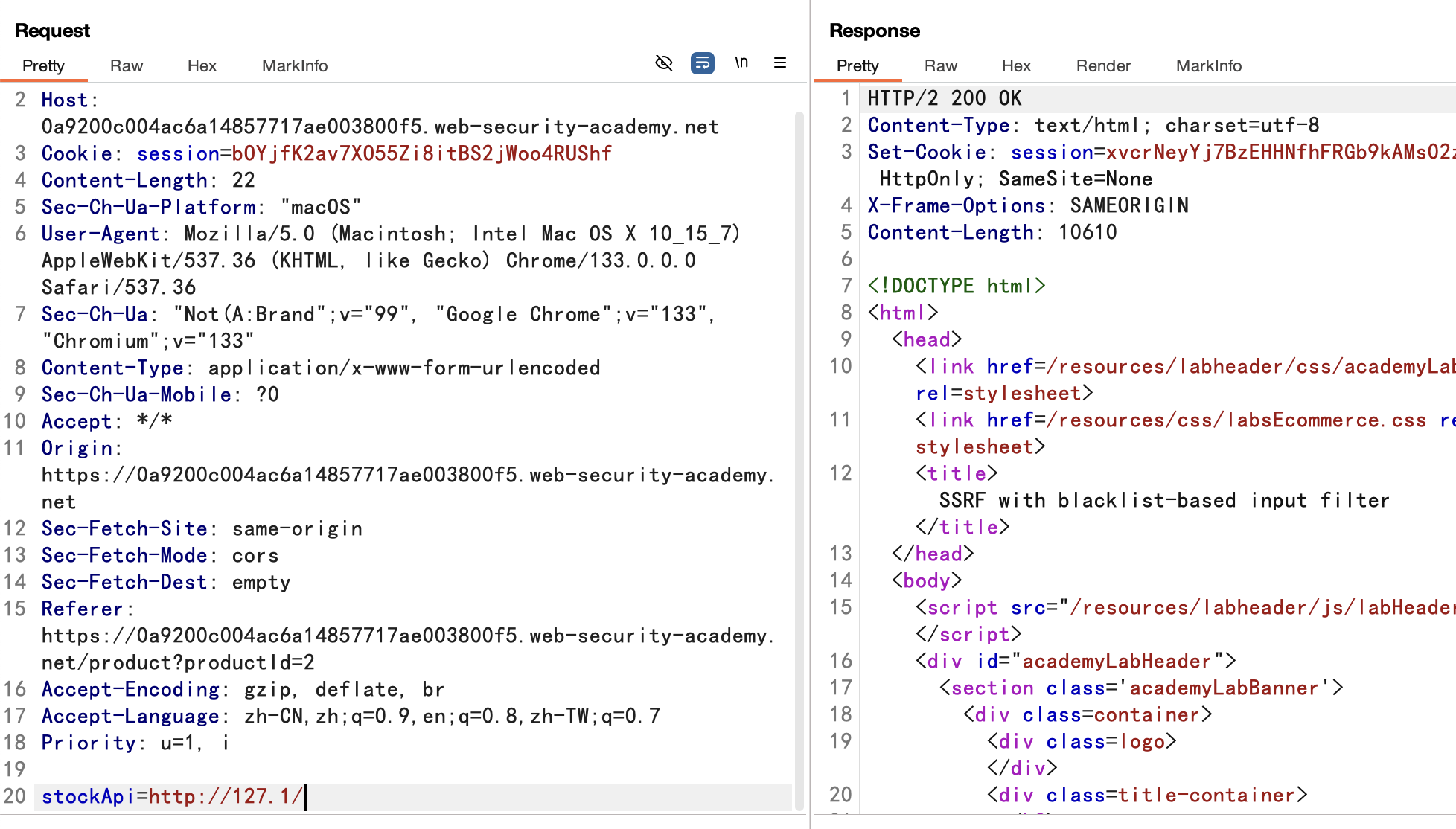The height and width of the screenshot is (829, 1456).
Task: Open the Request hamburger options menu
Action: (x=779, y=63)
